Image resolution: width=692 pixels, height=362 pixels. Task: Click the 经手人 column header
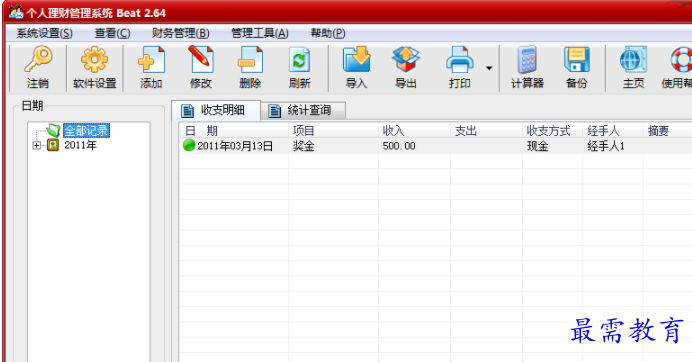613,131
